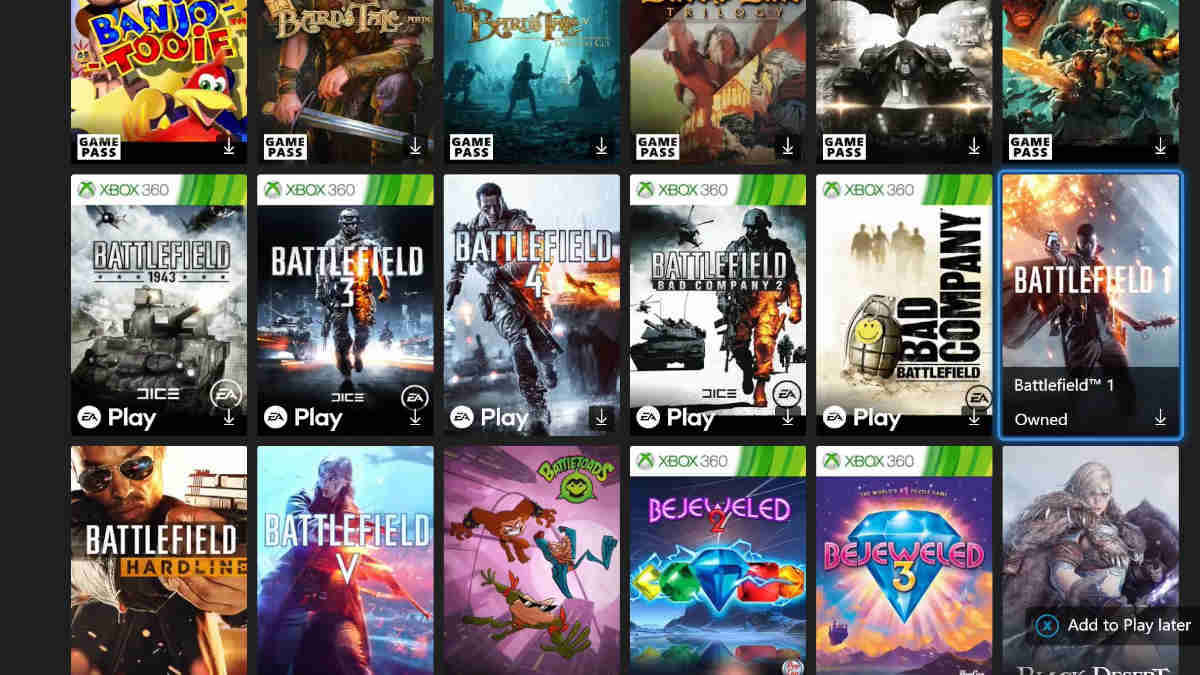
Task: Click download icon on Batman Arkham Knight tile
Action: (974, 147)
